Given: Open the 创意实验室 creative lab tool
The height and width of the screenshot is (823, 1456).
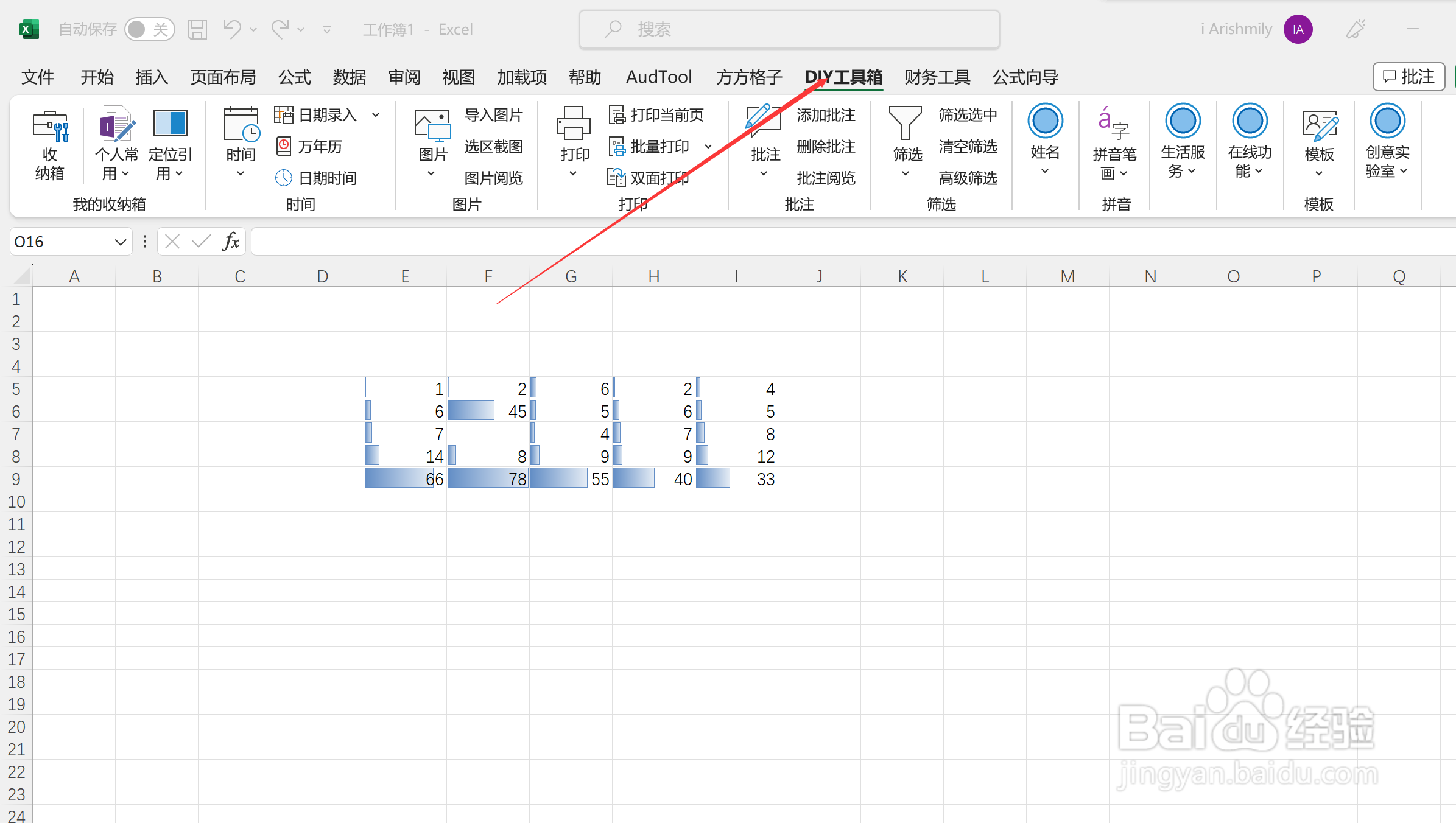Looking at the screenshot, I should (1387, 144).
